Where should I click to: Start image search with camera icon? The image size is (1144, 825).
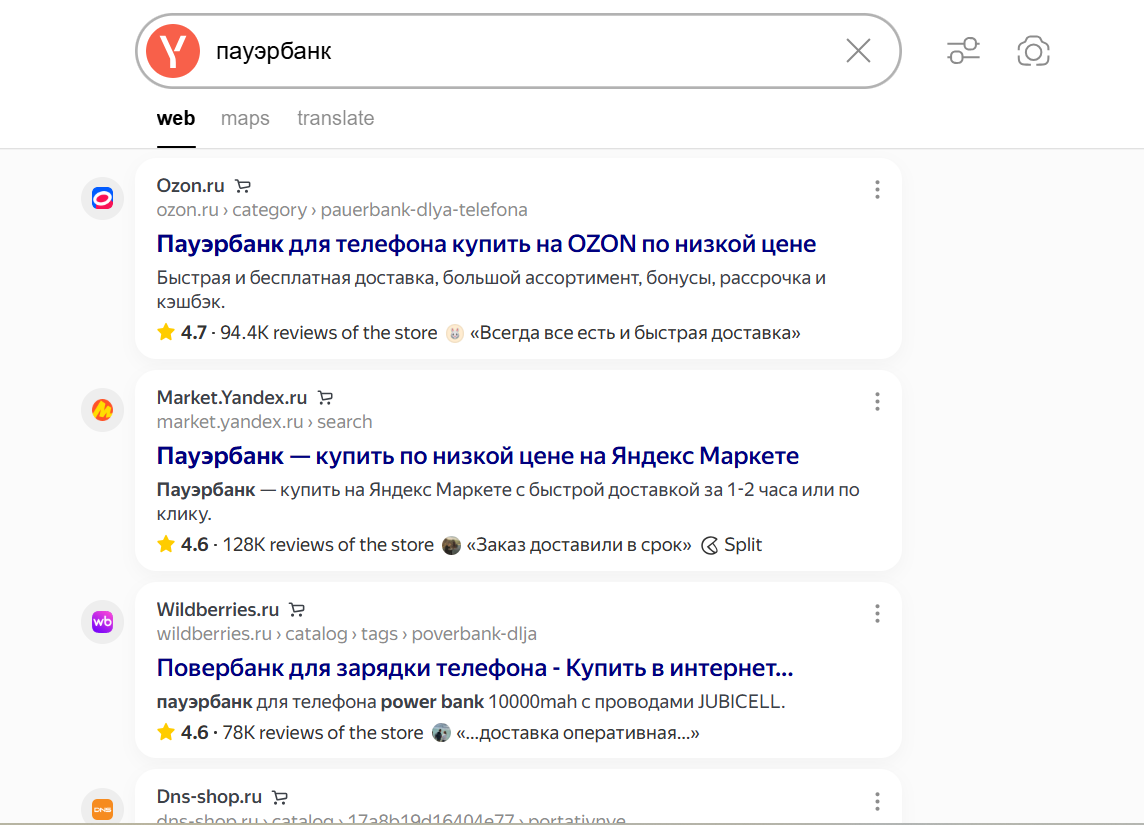point(1033,51)
